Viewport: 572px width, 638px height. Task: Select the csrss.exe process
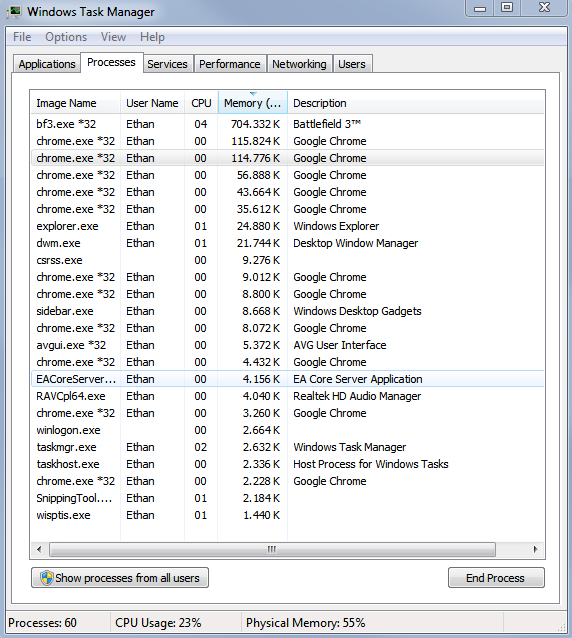[x=287, y=260]
